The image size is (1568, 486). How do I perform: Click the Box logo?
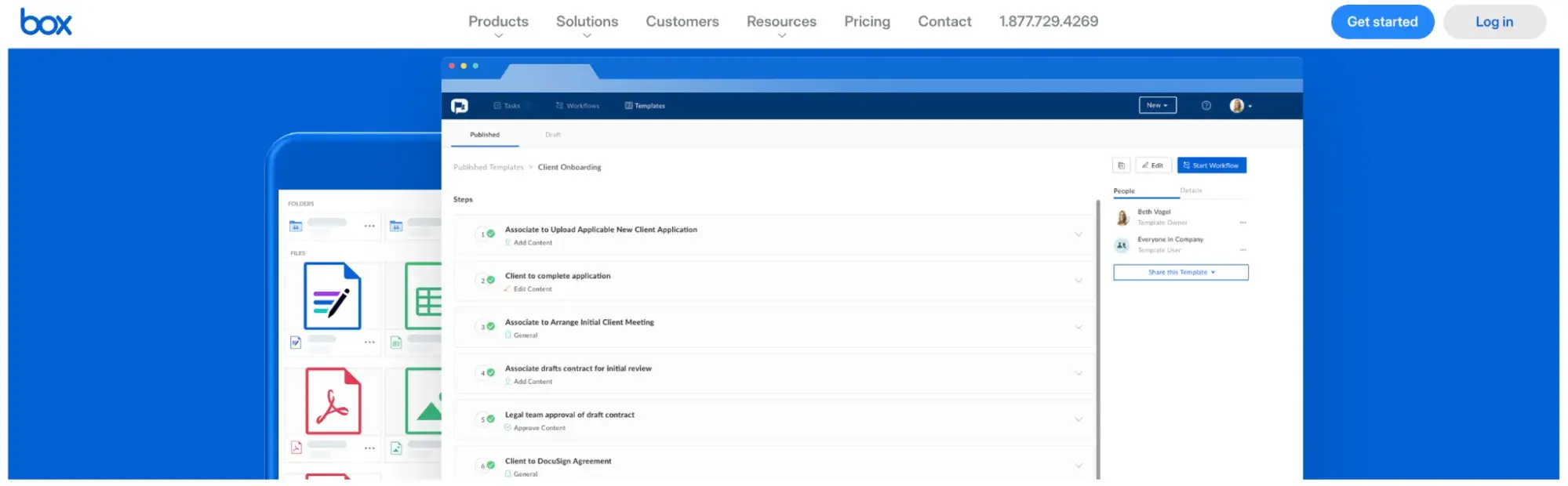pos(45,22)
